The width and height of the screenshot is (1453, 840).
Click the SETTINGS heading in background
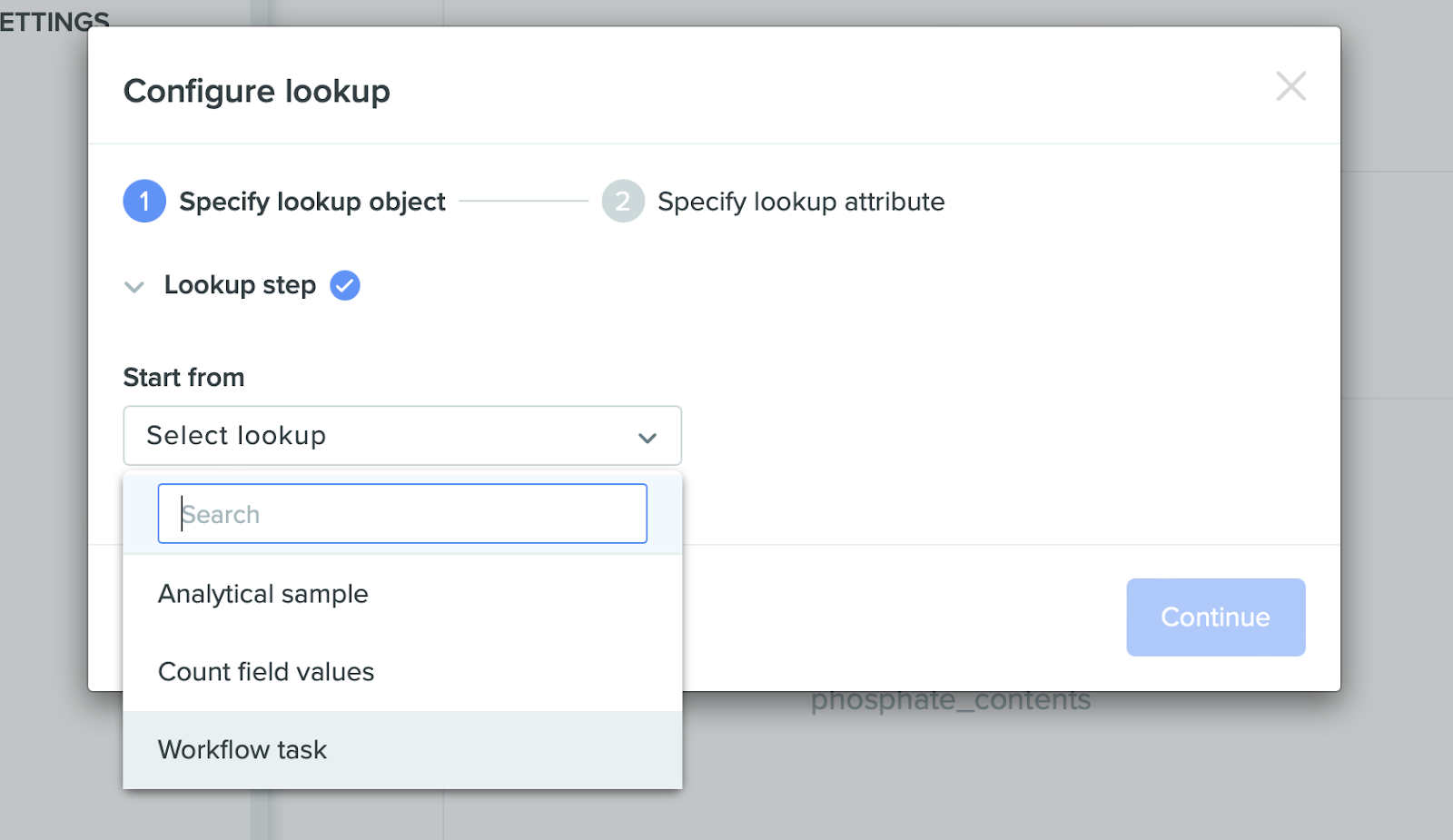tap(54, 17)
